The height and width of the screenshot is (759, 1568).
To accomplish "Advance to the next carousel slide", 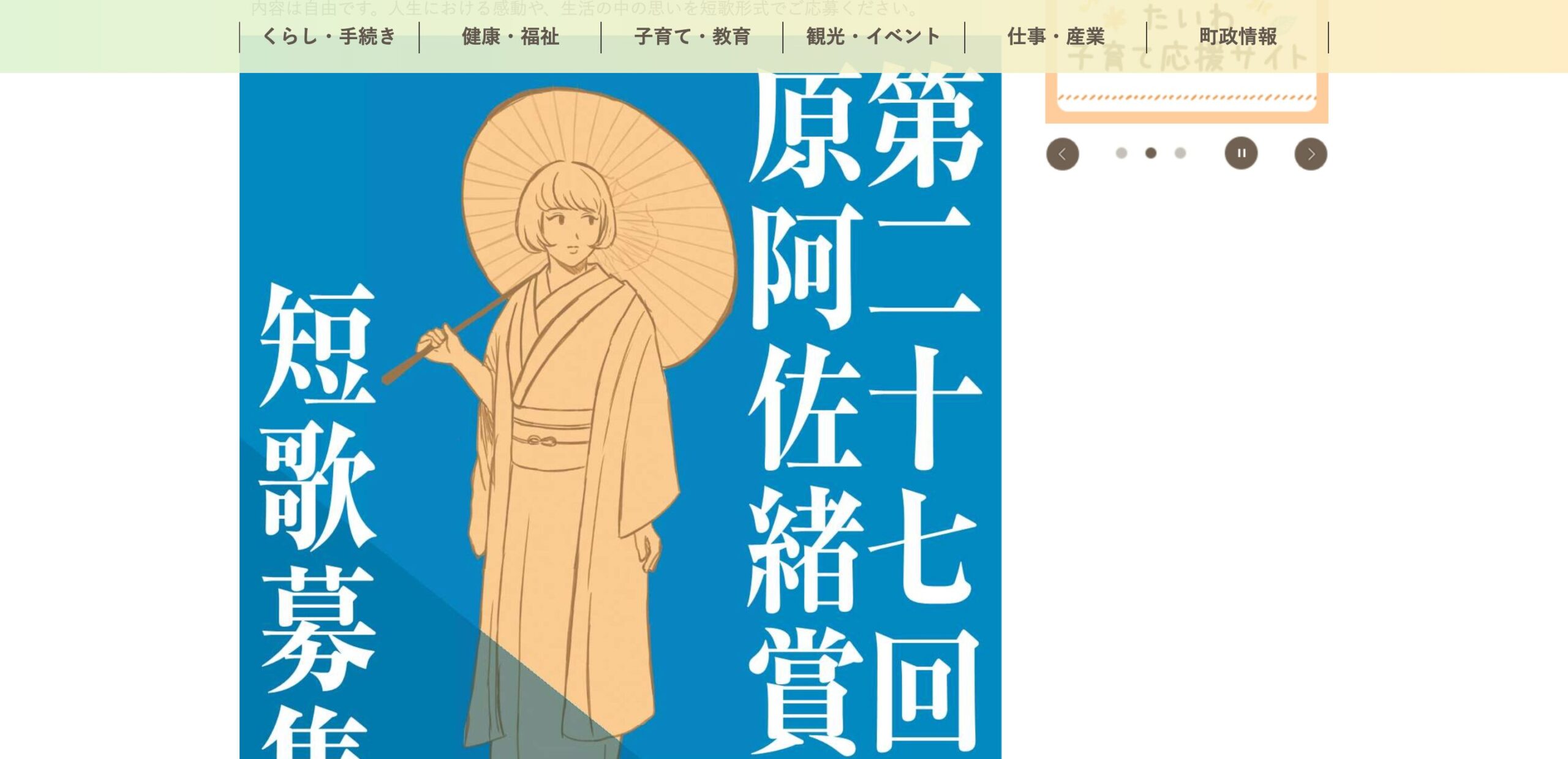I will tap(1311, 154).
